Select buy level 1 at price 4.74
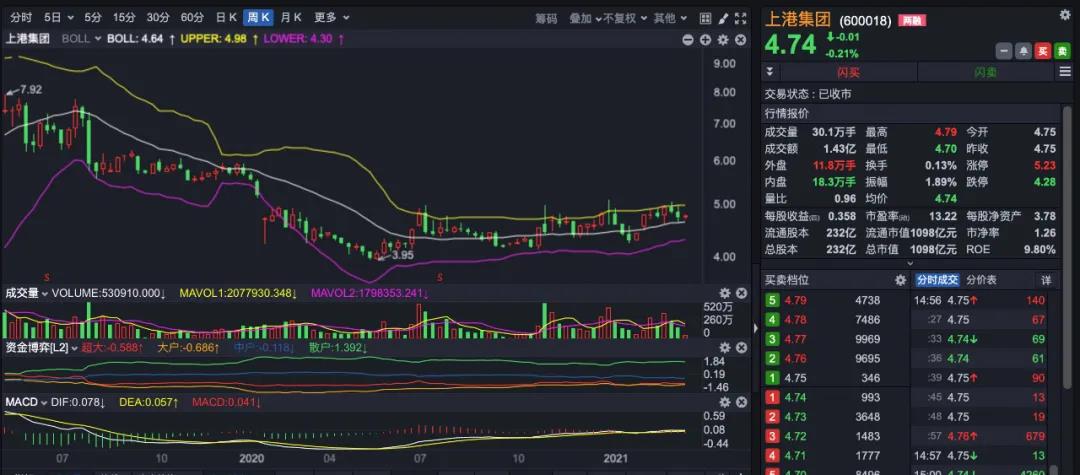The height and width of the screenshot is (475, 1080). pyautogui.click(x=835, y=397)
